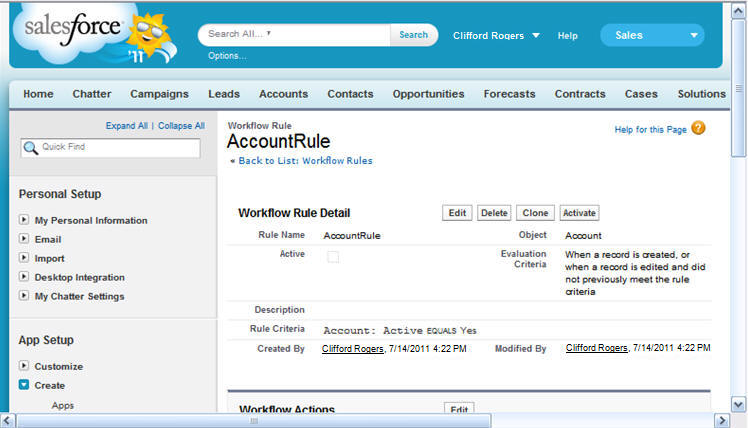Image resolution: width=748 pixels, height=428 pixels.
Task: Focus the Quick Find field
Action: click(111, 148)
